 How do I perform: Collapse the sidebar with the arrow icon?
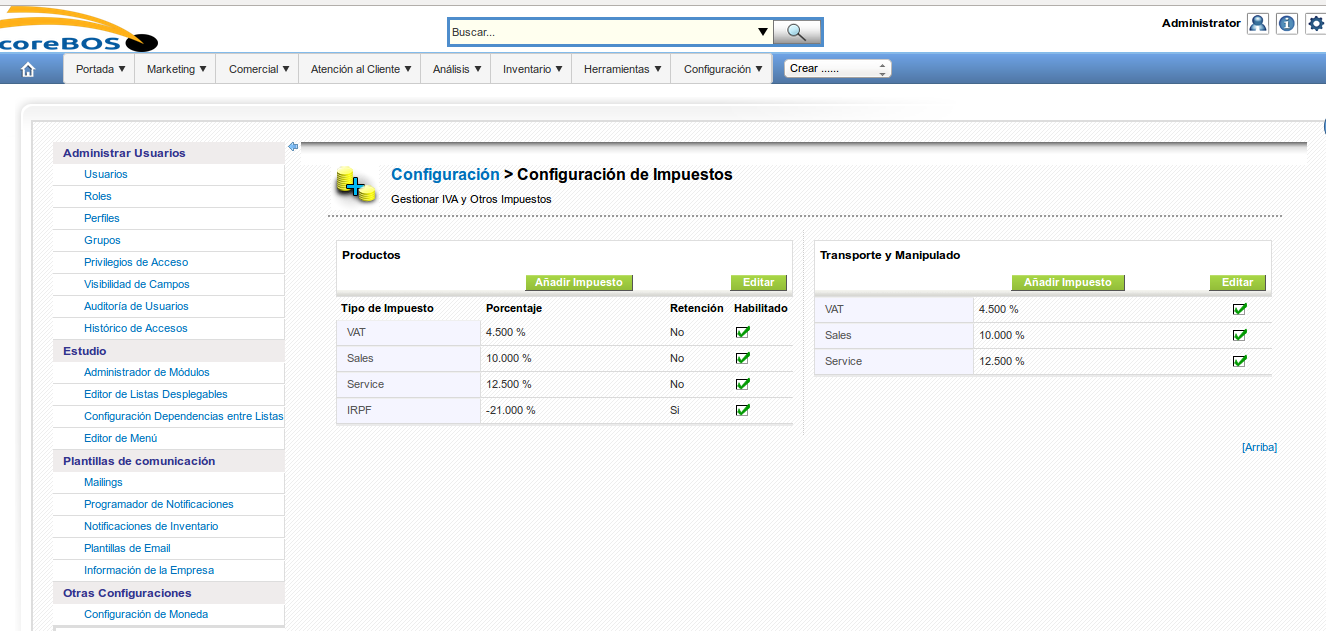point(293,147)
